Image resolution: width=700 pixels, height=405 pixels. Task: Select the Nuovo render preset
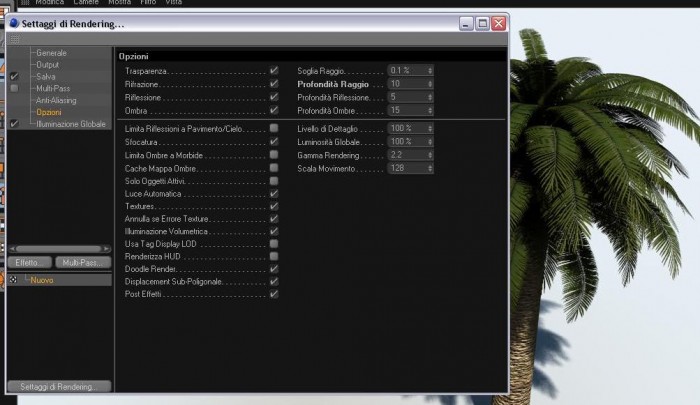point(42,280)
